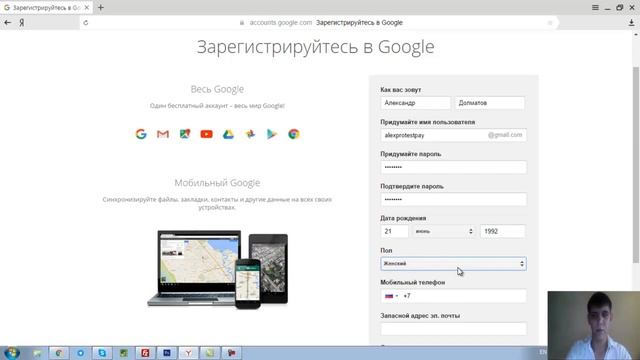Image resolution: width=640 pixels, height=360 pixels.
Task: Open the blue circle taskbar app
Action: click(x=80, y=353)
